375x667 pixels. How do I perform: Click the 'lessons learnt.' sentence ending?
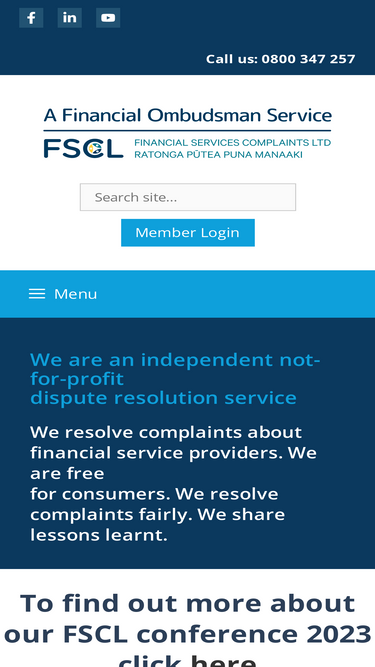99,535
